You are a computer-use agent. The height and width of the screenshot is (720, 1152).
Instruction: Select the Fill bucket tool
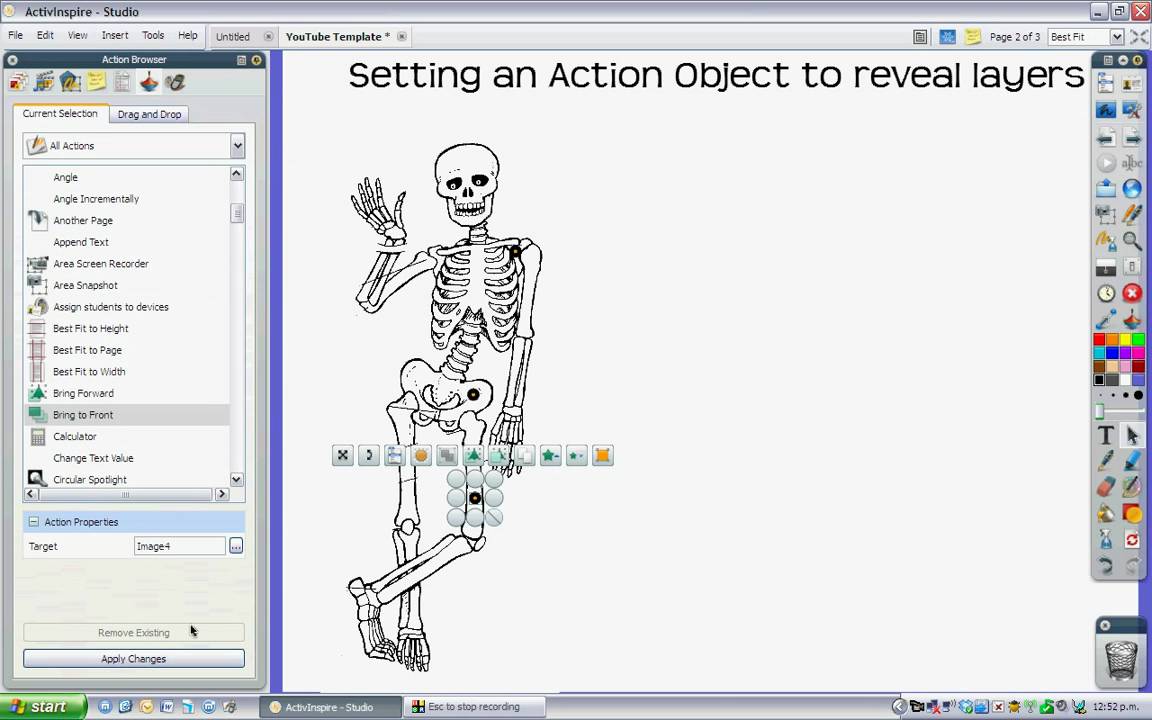(x=1106, y=514)
